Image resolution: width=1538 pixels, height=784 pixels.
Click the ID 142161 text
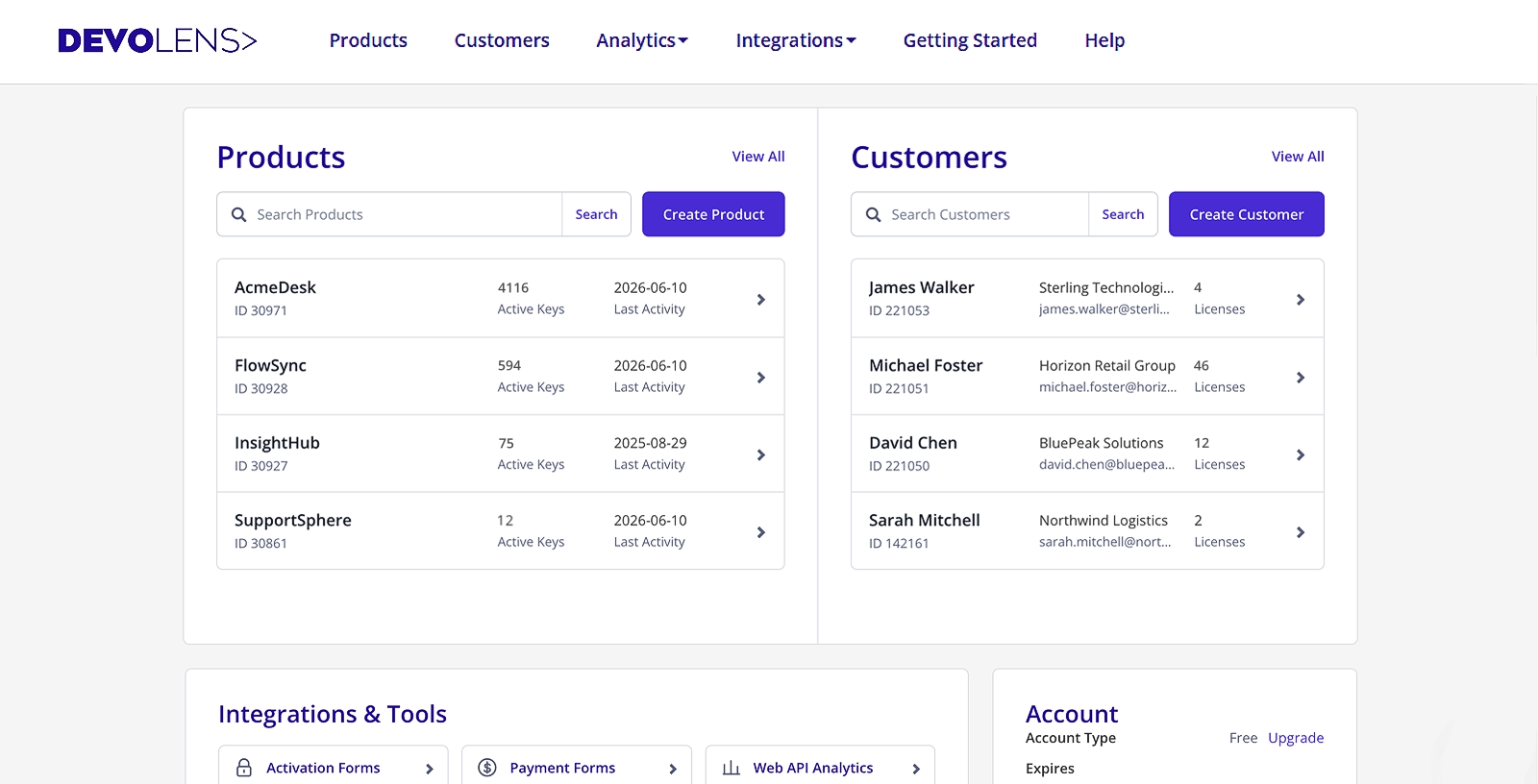[x=899, y=543]
